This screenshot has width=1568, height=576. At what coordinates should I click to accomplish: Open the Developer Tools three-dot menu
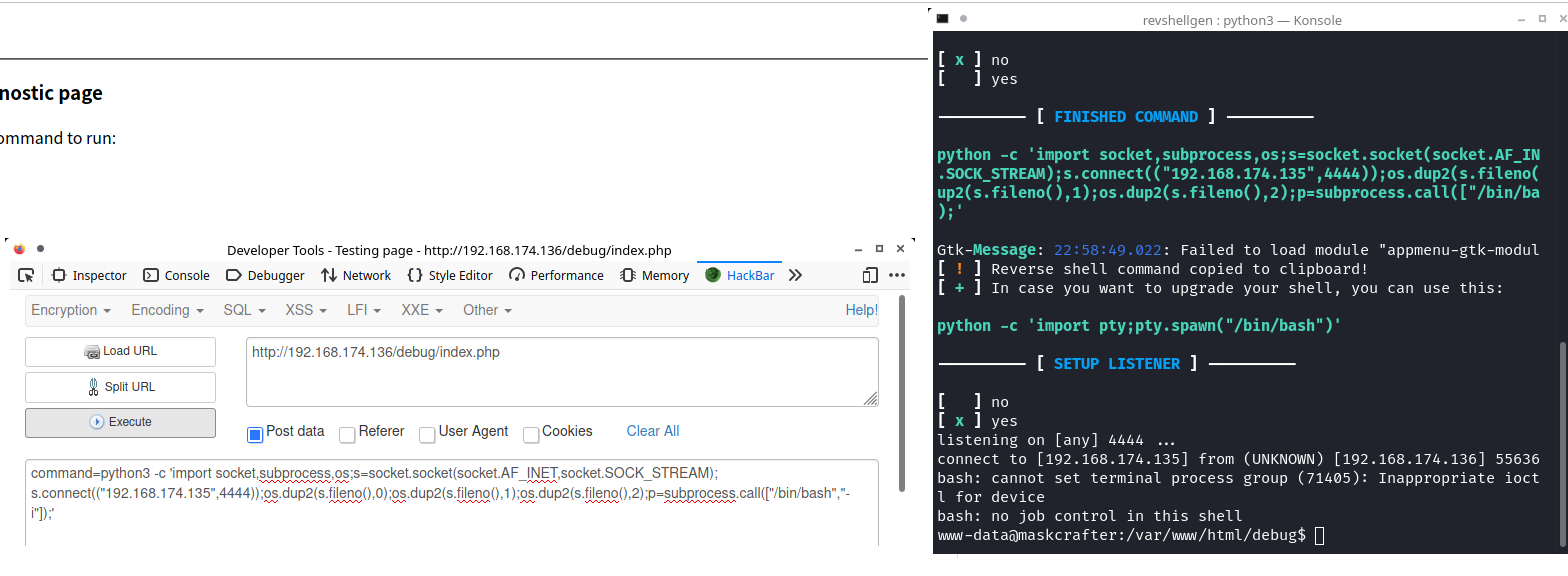coord(897,275)
